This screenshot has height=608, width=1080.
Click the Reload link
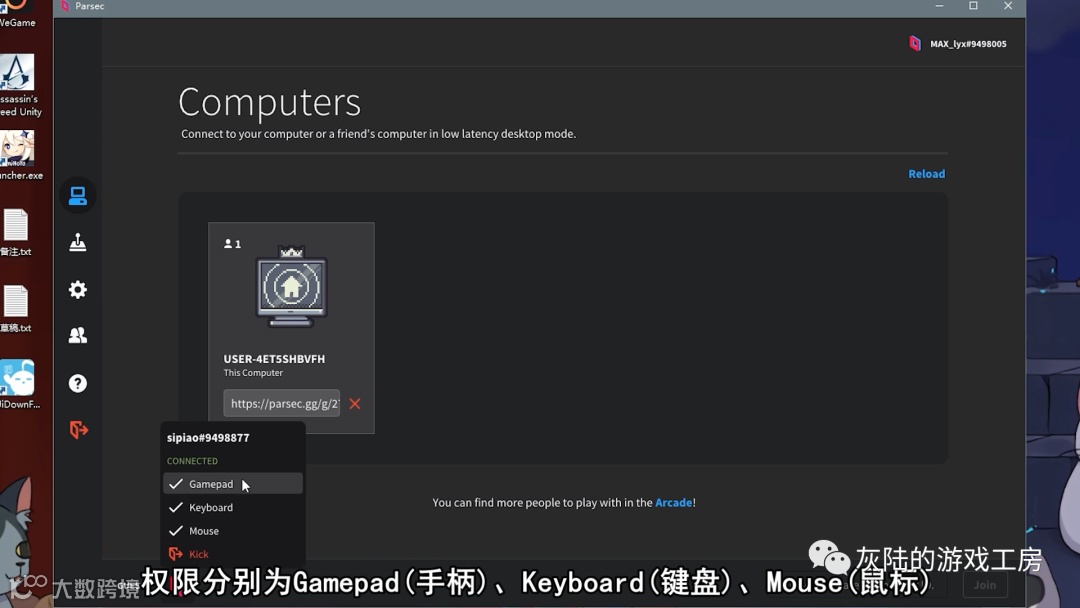pyautogui.click(x=926, y=174)
